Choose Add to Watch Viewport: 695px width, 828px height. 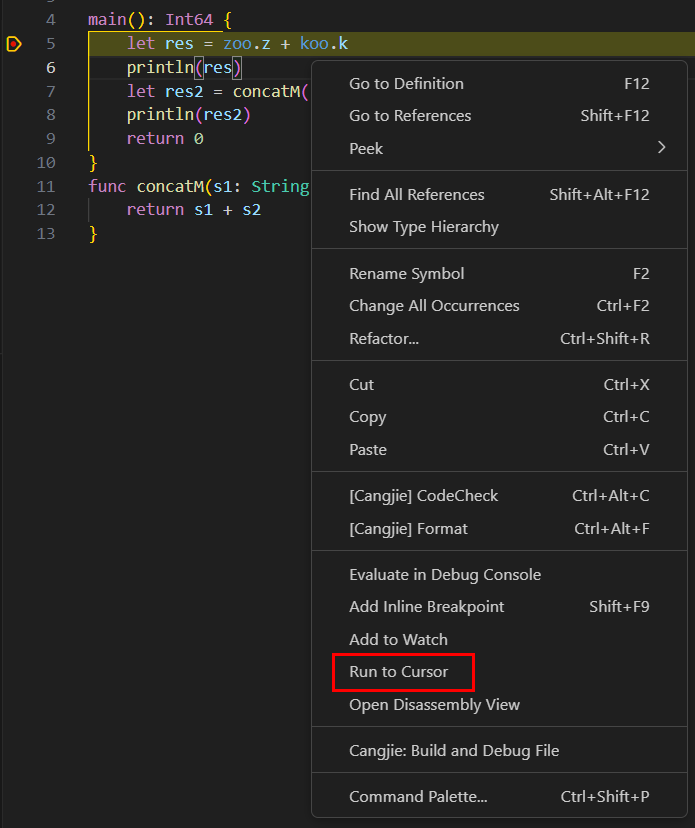point(398,640)
